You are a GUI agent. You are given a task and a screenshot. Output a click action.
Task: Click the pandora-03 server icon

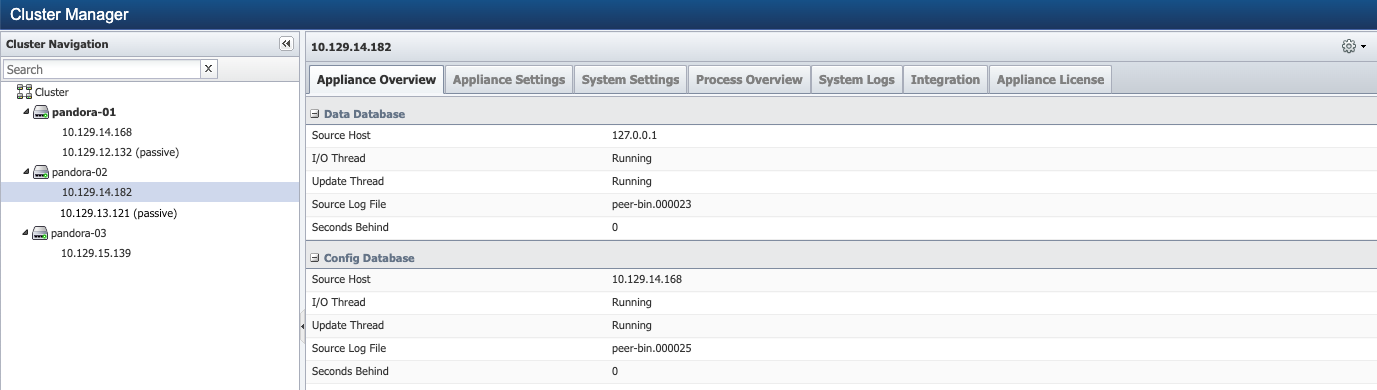click(41, 233)
